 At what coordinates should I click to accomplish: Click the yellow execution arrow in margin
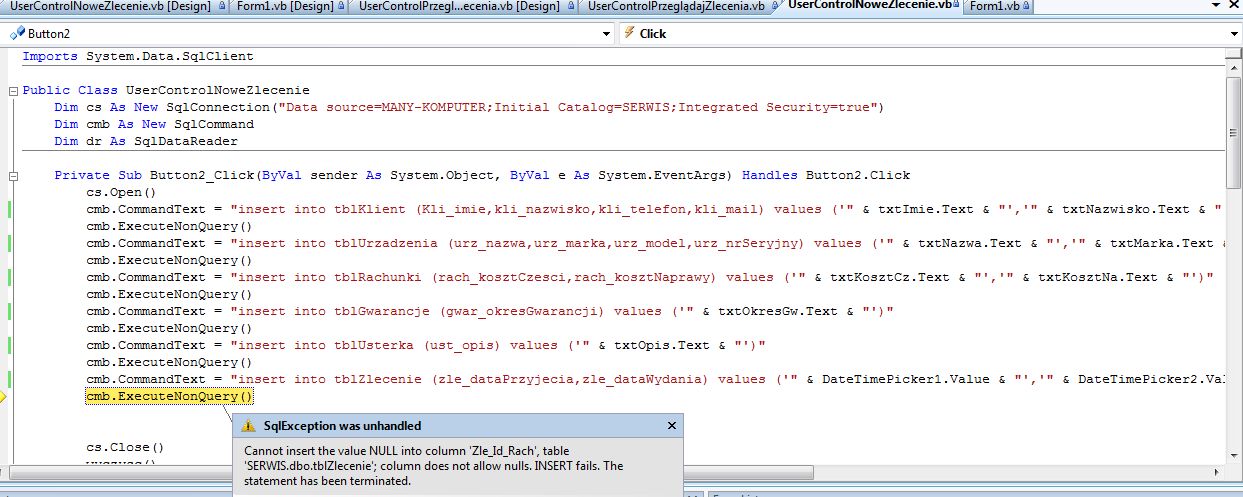[x=3, y=397]
